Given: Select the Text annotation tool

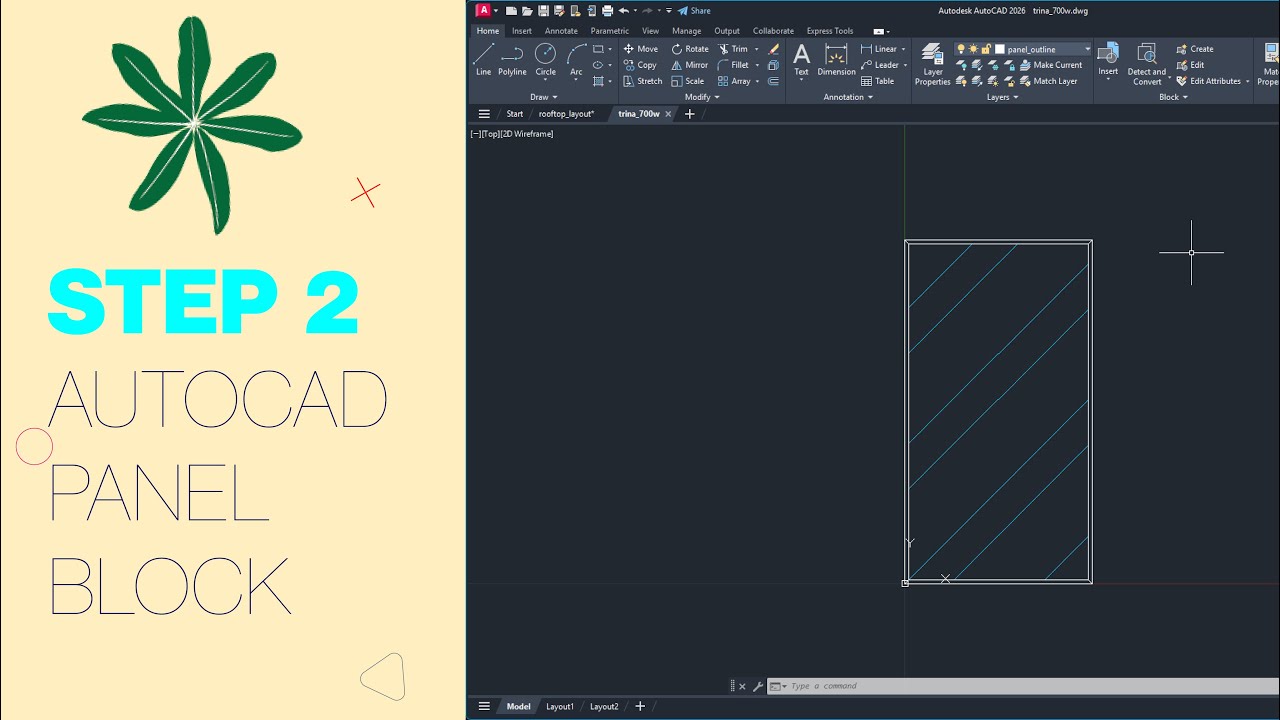Looking at the screenshot, I should [x=801, y=59].
